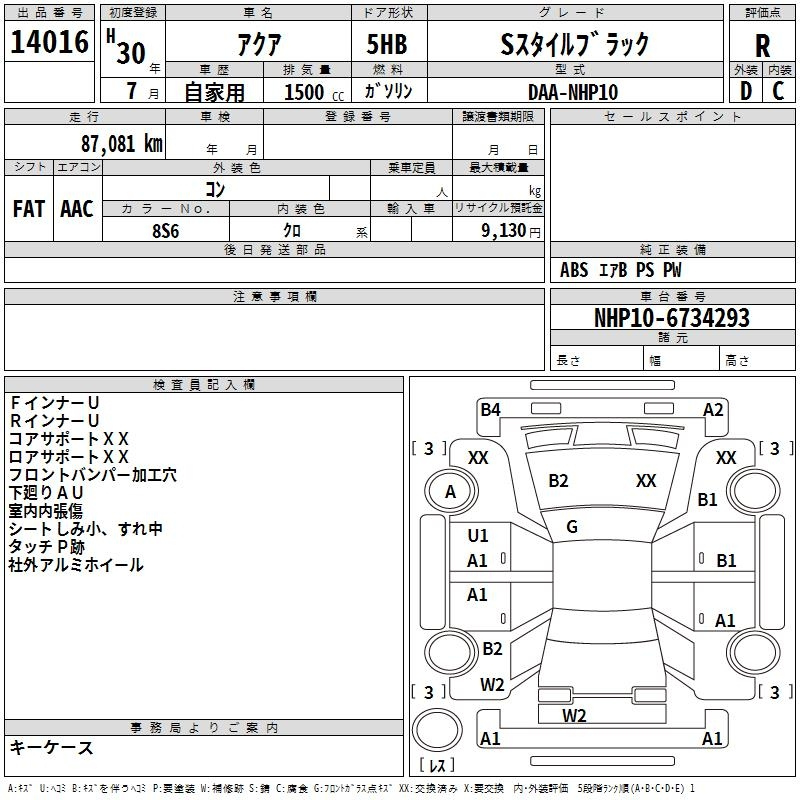The image size is (800, 800).
Task: Click the door type 5HB
Action: (x=387, y=44)
